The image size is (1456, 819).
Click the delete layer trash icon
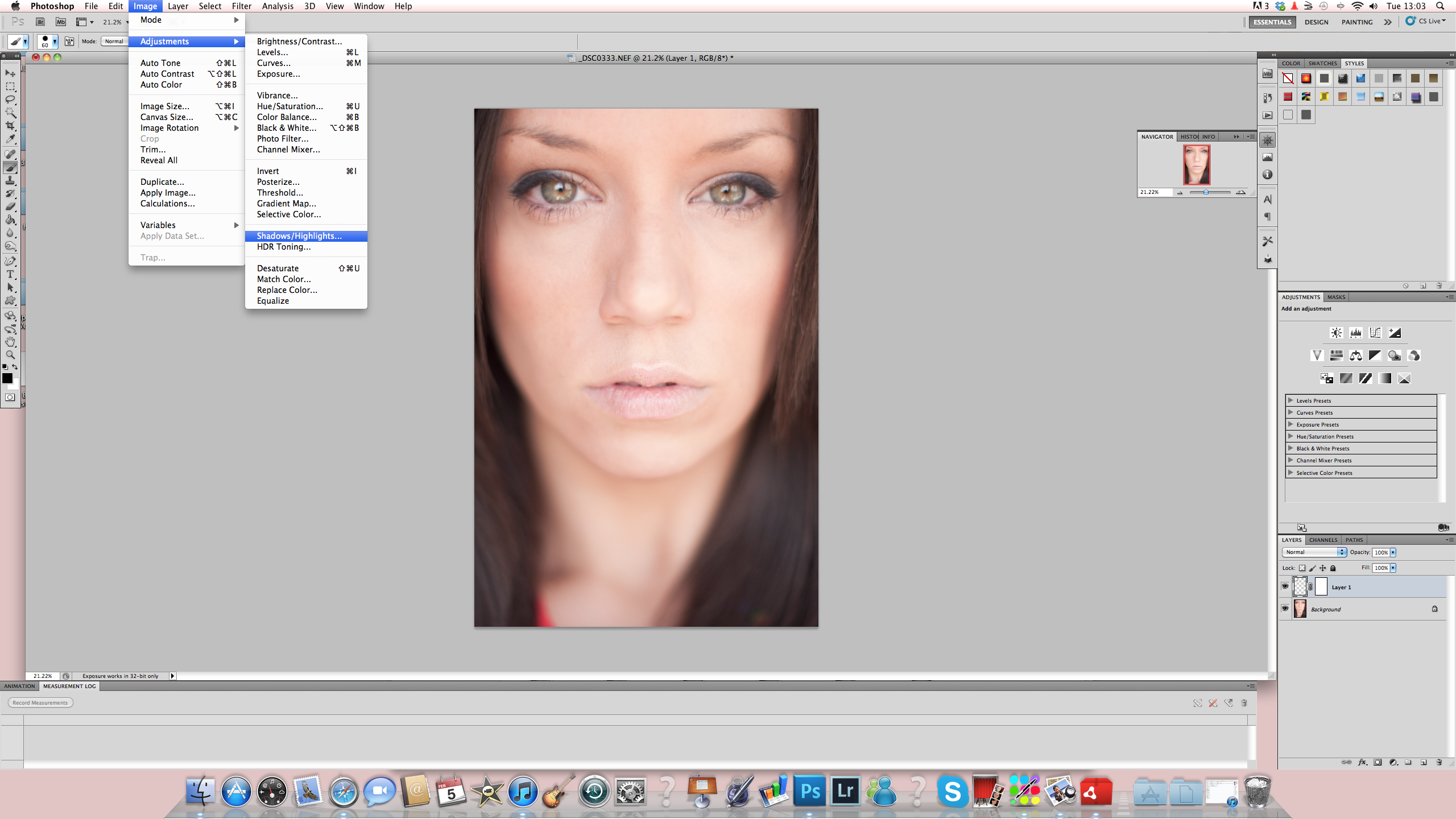tap(1439, 762)
